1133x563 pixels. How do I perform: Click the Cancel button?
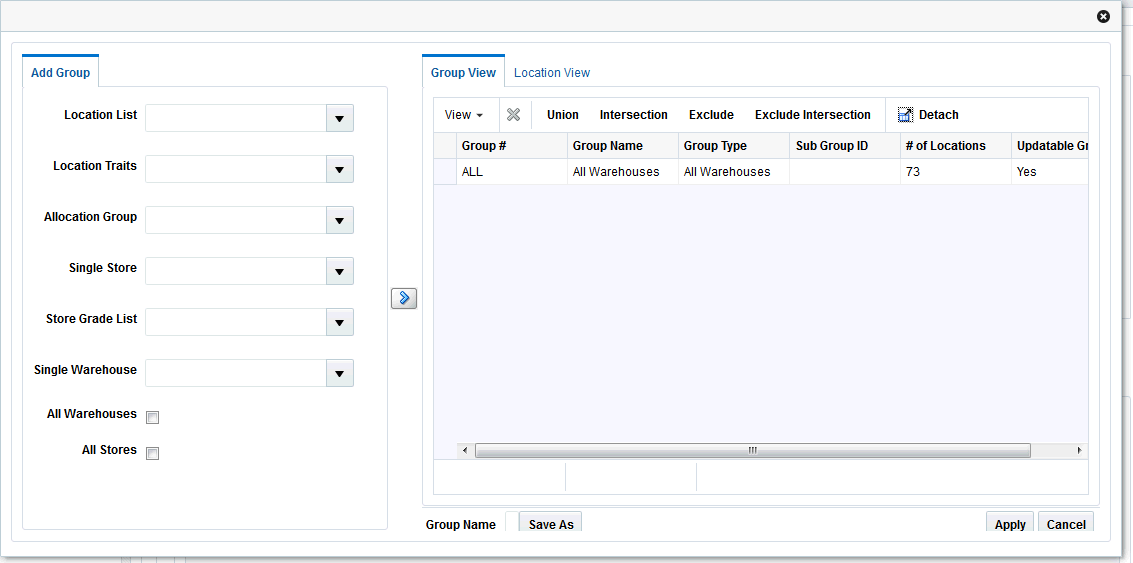pos(1066,523)
